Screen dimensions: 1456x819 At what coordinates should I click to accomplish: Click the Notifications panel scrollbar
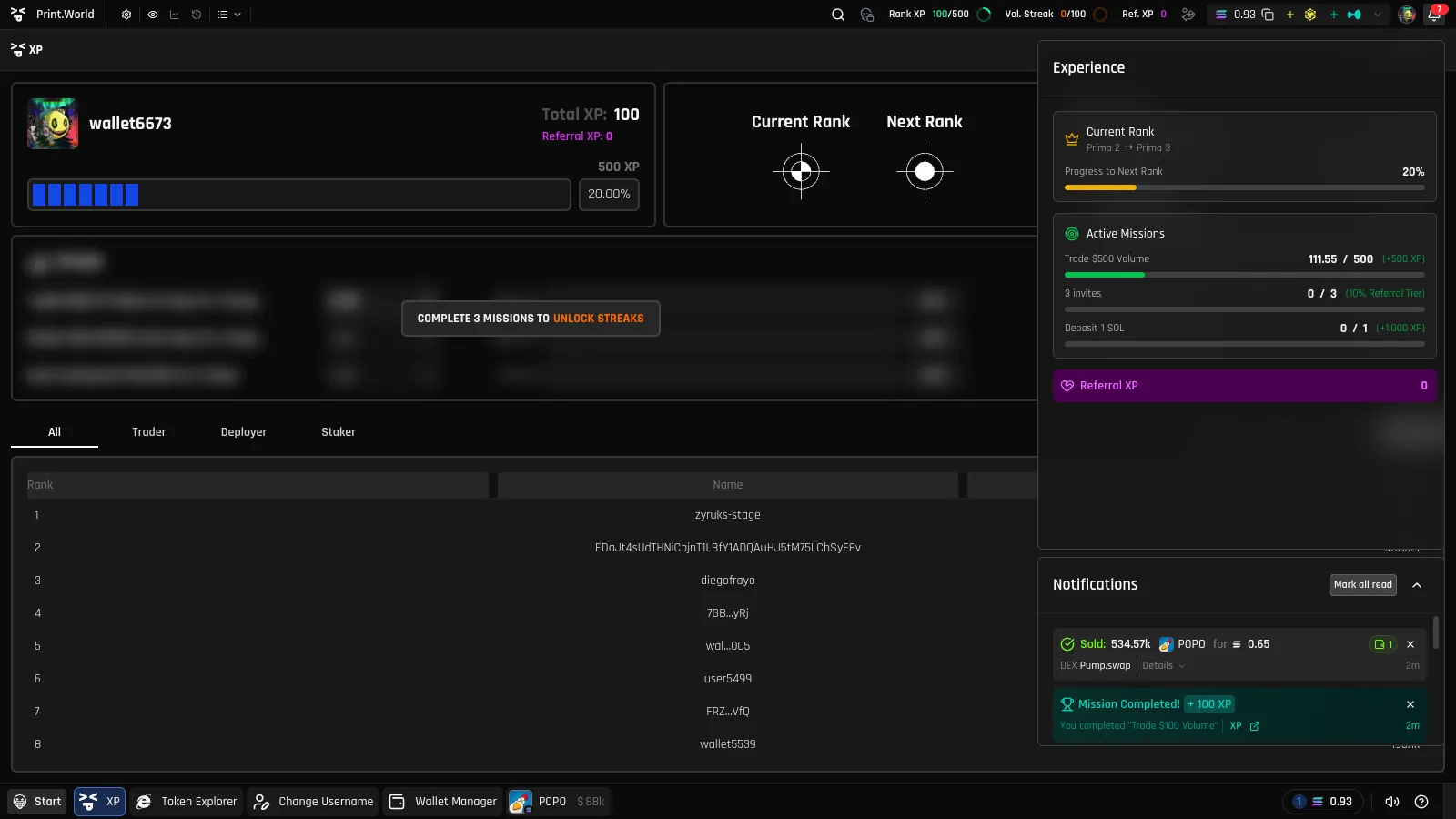click(1436, 633)
